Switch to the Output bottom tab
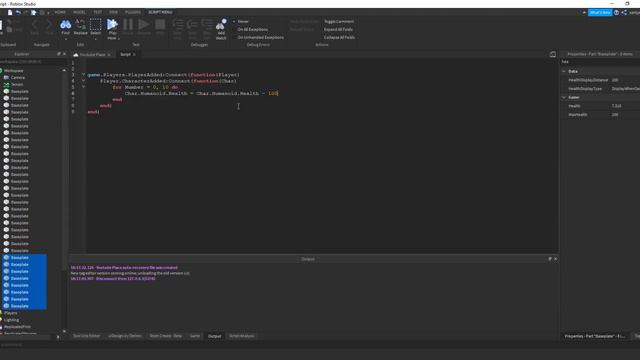The image size is (640, 360). point(215,336)
